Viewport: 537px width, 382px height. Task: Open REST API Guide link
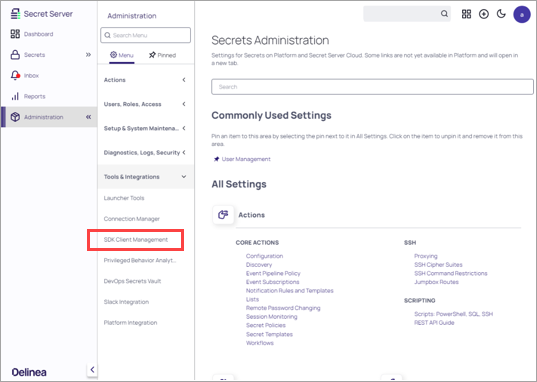[x=434, y=323]
